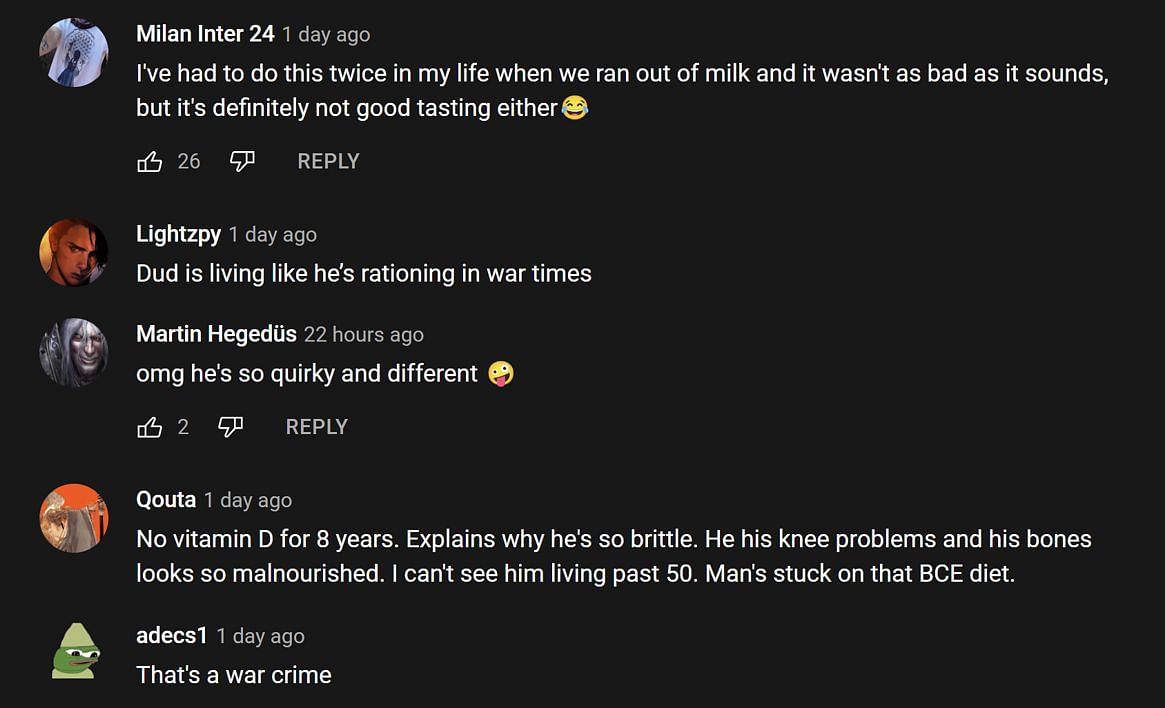This screenshot has width=1165, height=708.
Task: Click Martin Hegedüs's avatar picture
Action: click(x=74, y=352)
